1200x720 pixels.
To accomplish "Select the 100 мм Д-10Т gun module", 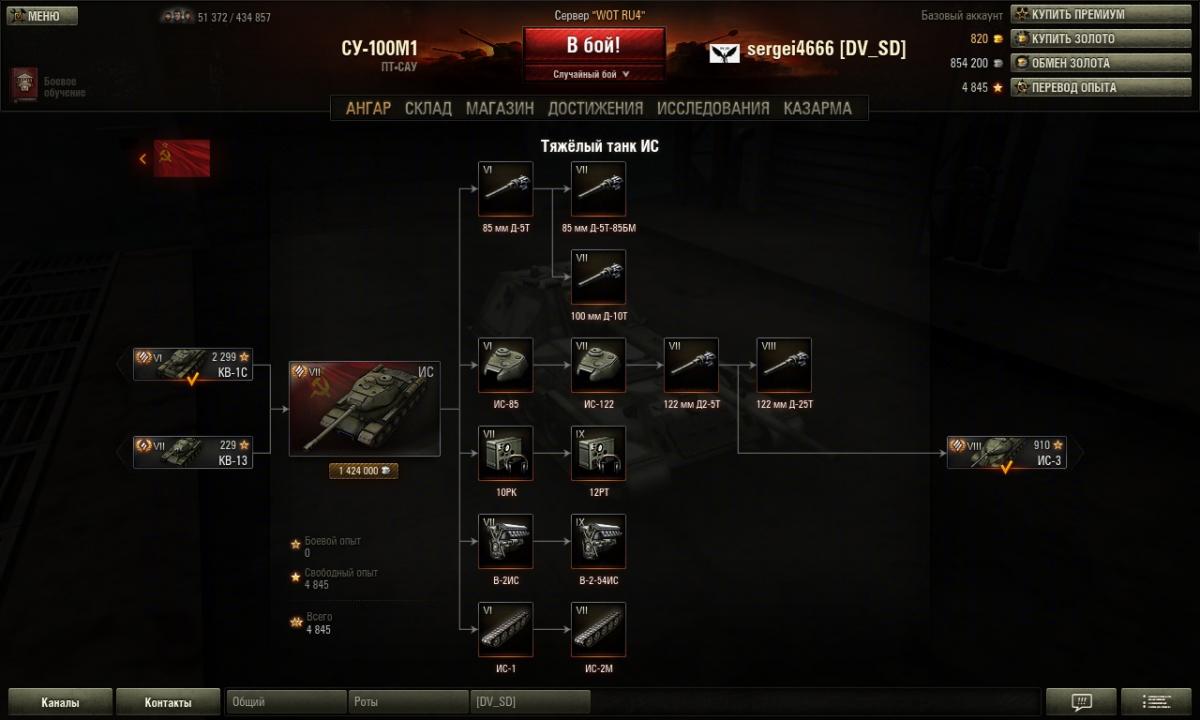I will (x=598, y=277).
